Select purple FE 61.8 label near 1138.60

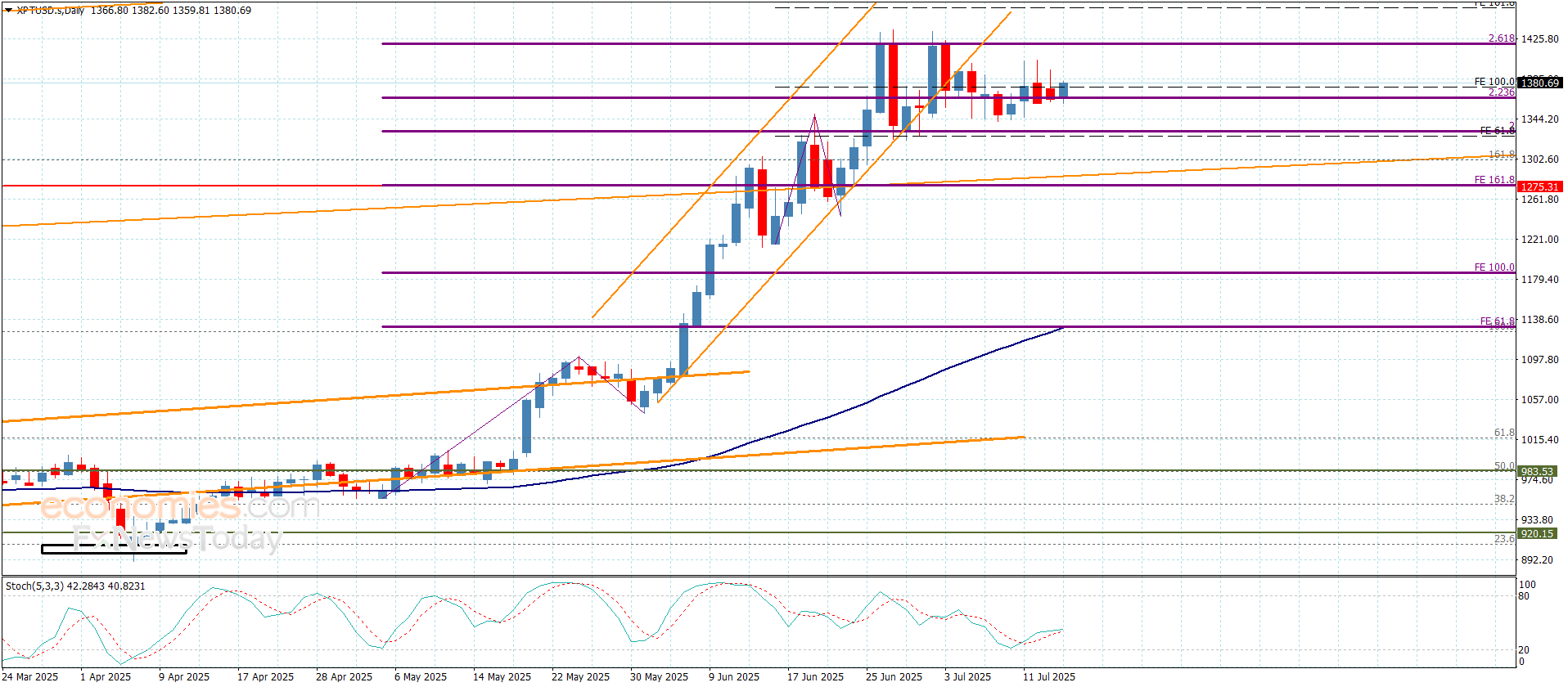click(x=1498, y=322)
